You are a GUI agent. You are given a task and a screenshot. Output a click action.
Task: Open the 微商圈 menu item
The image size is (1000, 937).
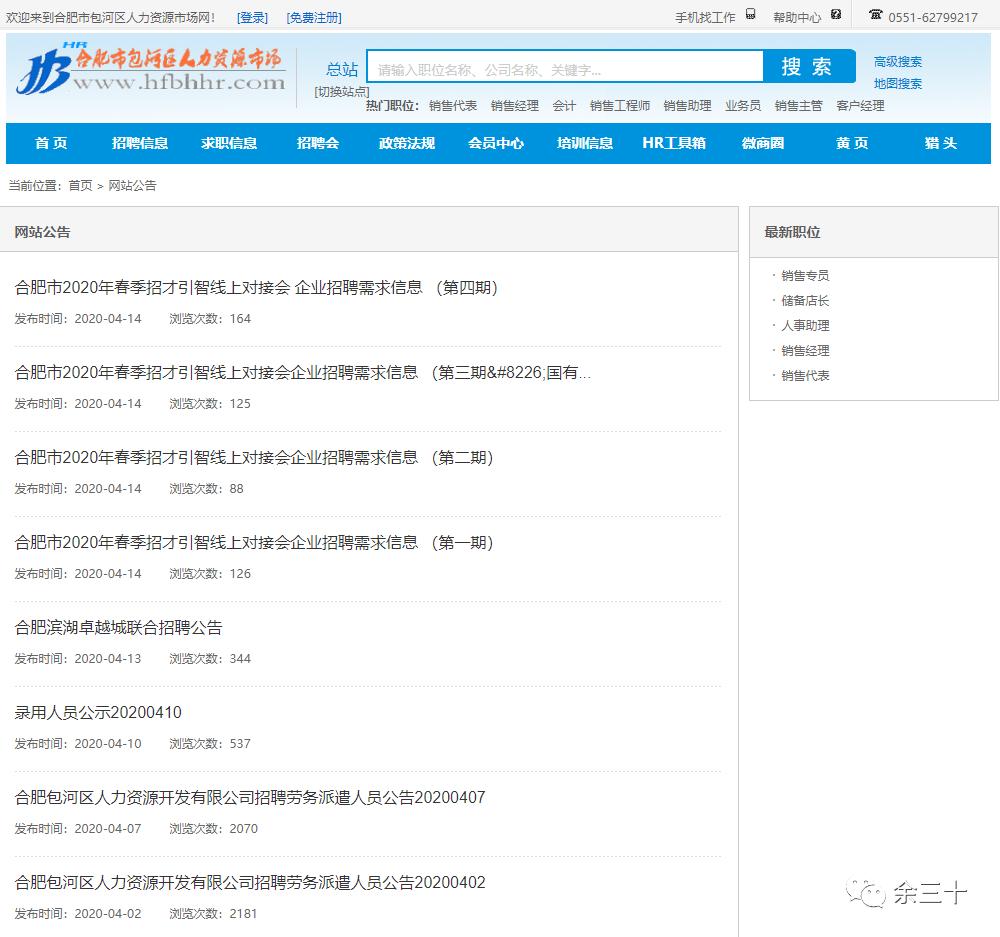pos(763,143)
